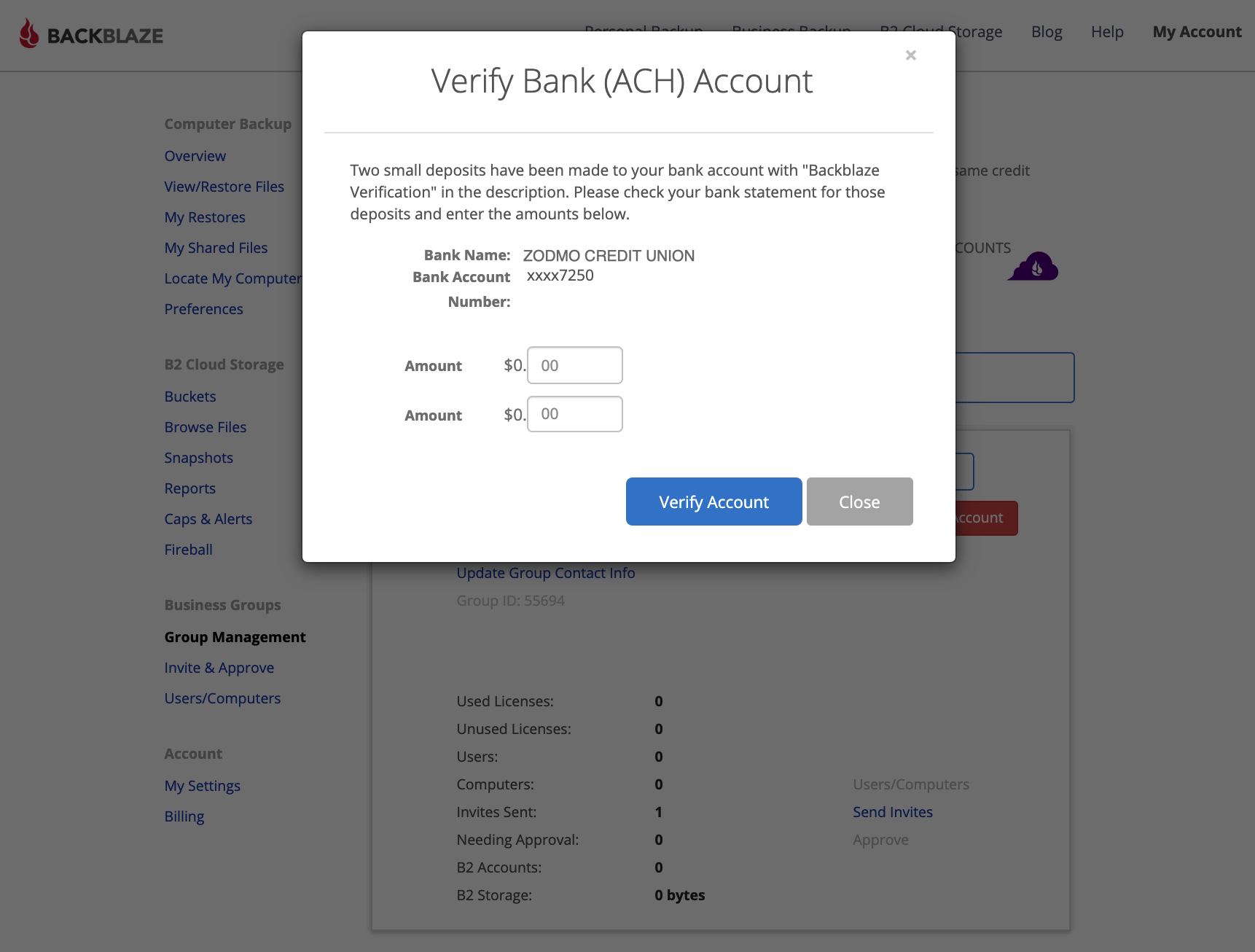Viewport: 1255px width, 952px height.
Task: Open Fireball in B2 Cloud Storage
Action: point(188,550)
